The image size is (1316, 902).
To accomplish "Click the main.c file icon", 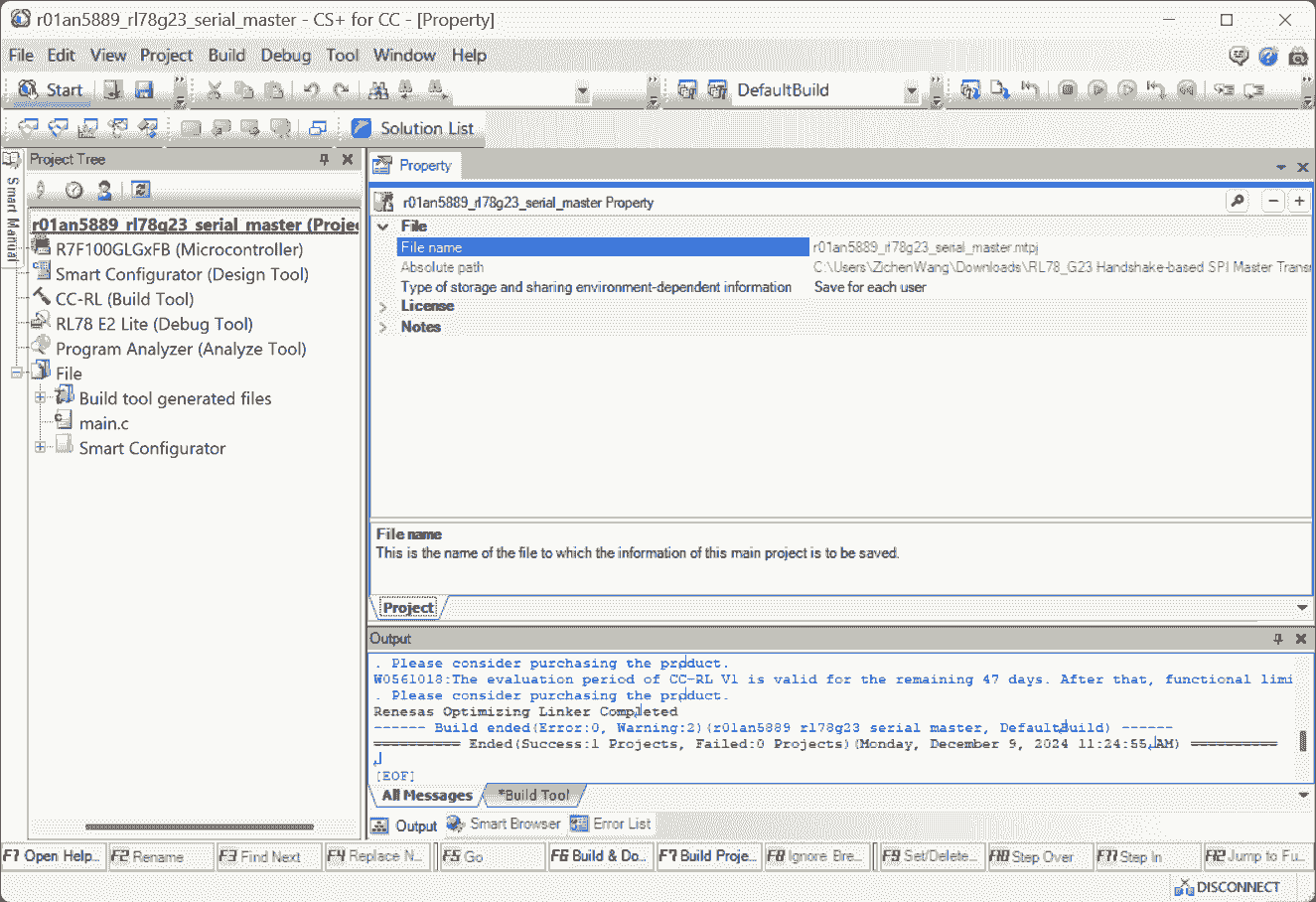I will coord(65,422).
